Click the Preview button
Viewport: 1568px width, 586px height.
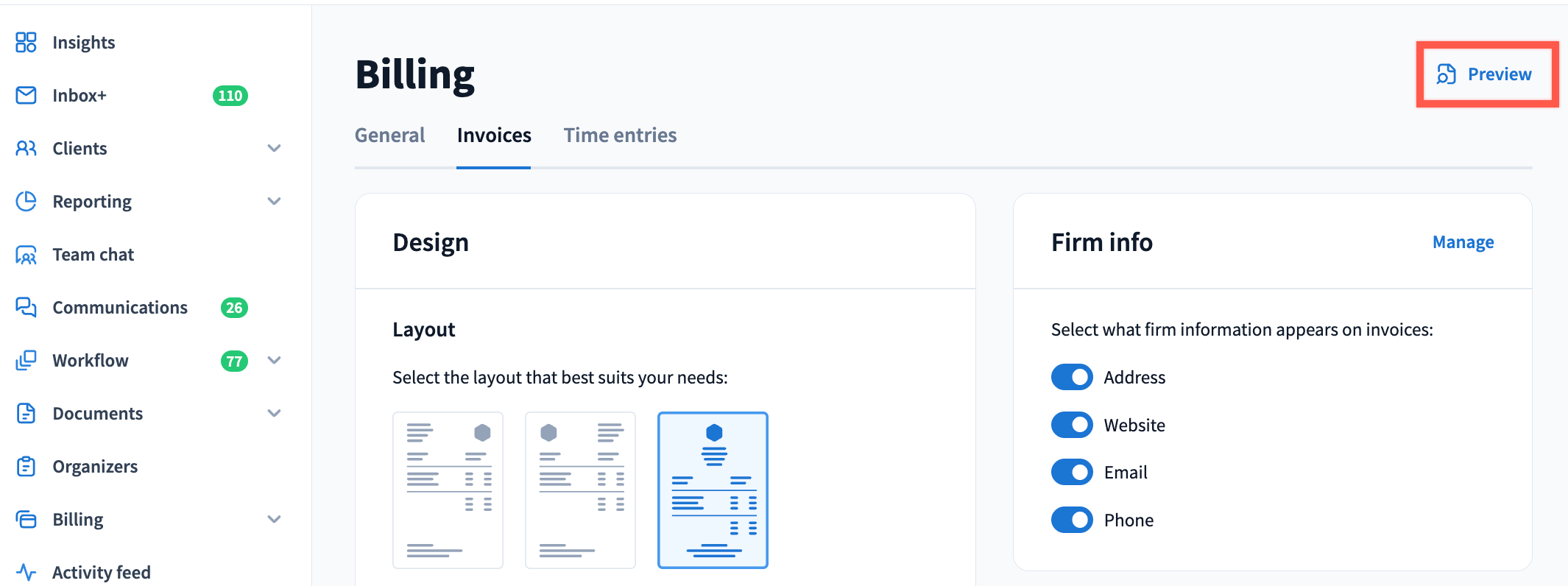(1486, 74)
